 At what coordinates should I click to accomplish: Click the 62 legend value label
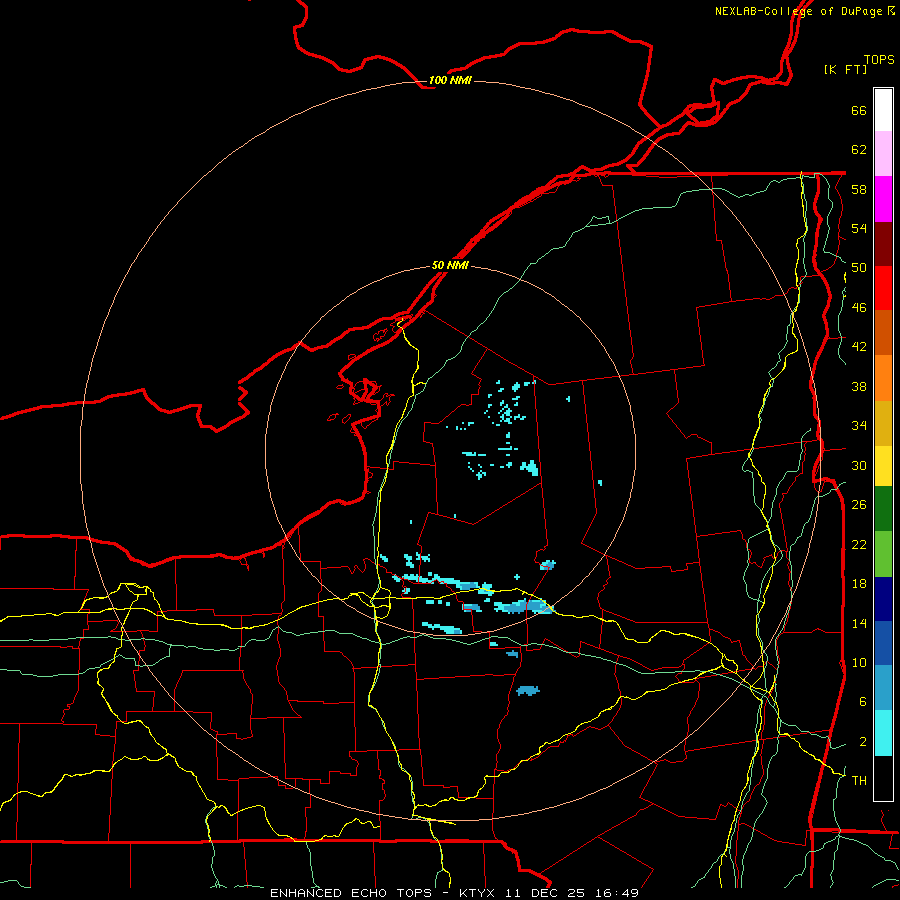[859, 150]
